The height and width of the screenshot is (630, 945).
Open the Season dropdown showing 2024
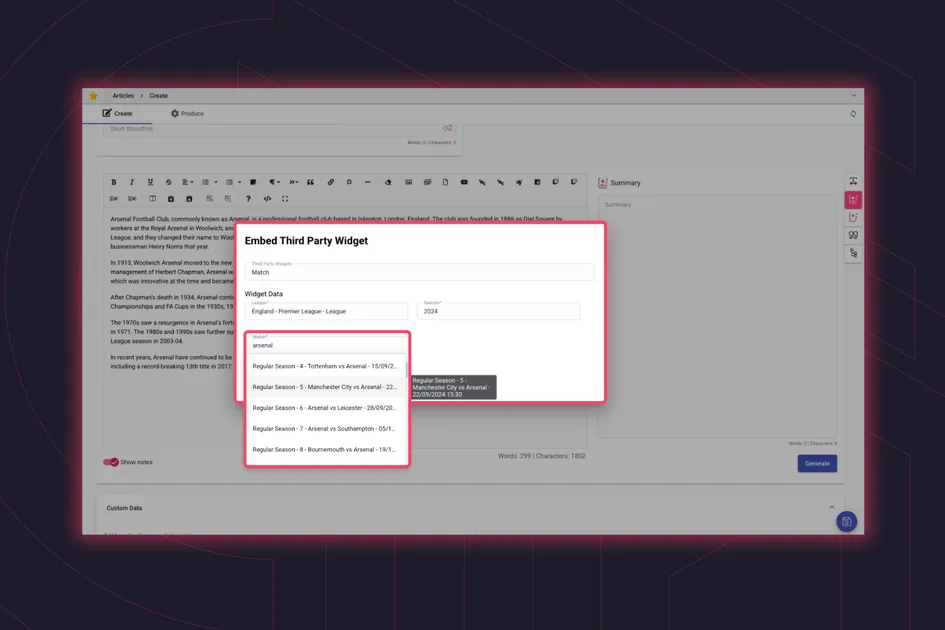(x=498, y=311)
